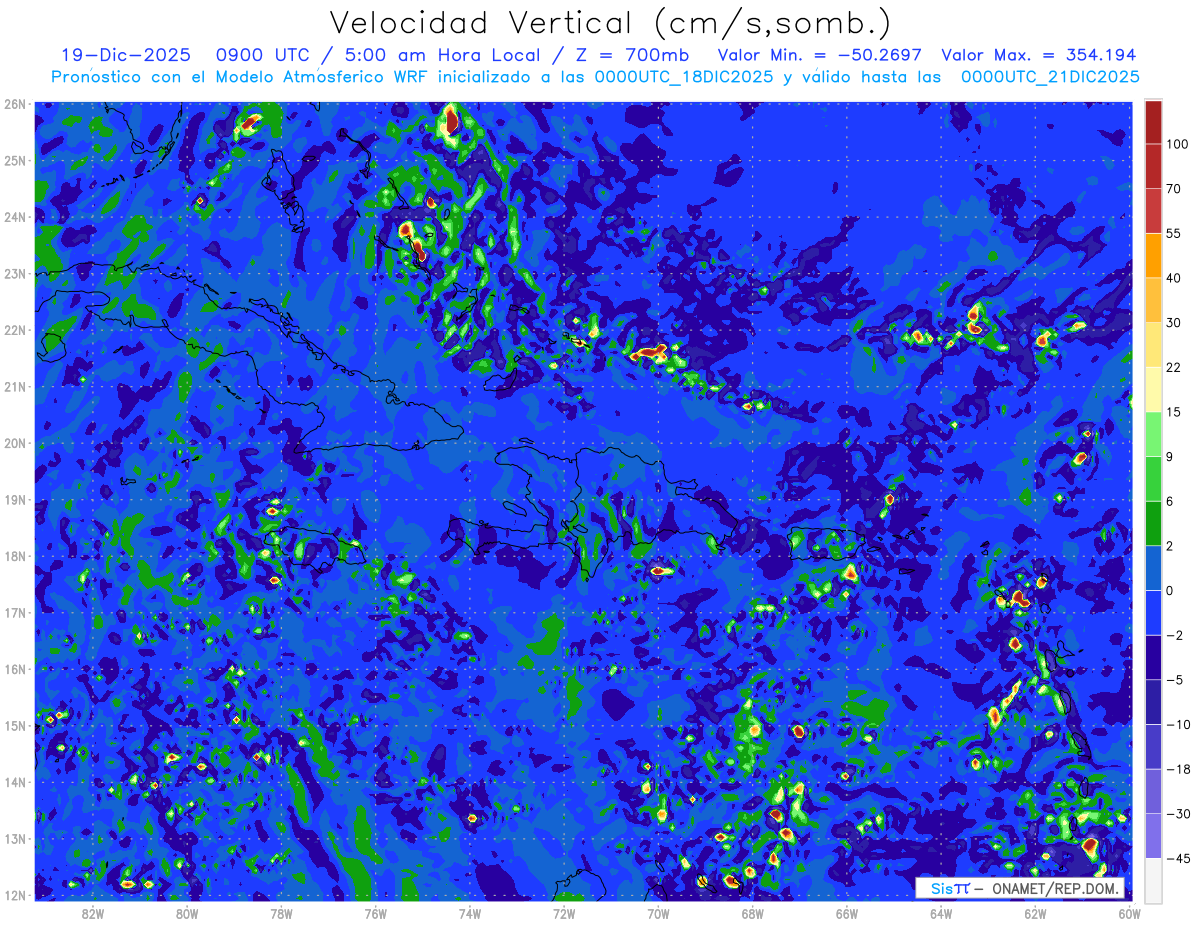Image resolution: width=1200 pixels, height=927 pixels.
Task: Click the '68W' longitude label
Action: click(x=753, y=913)
